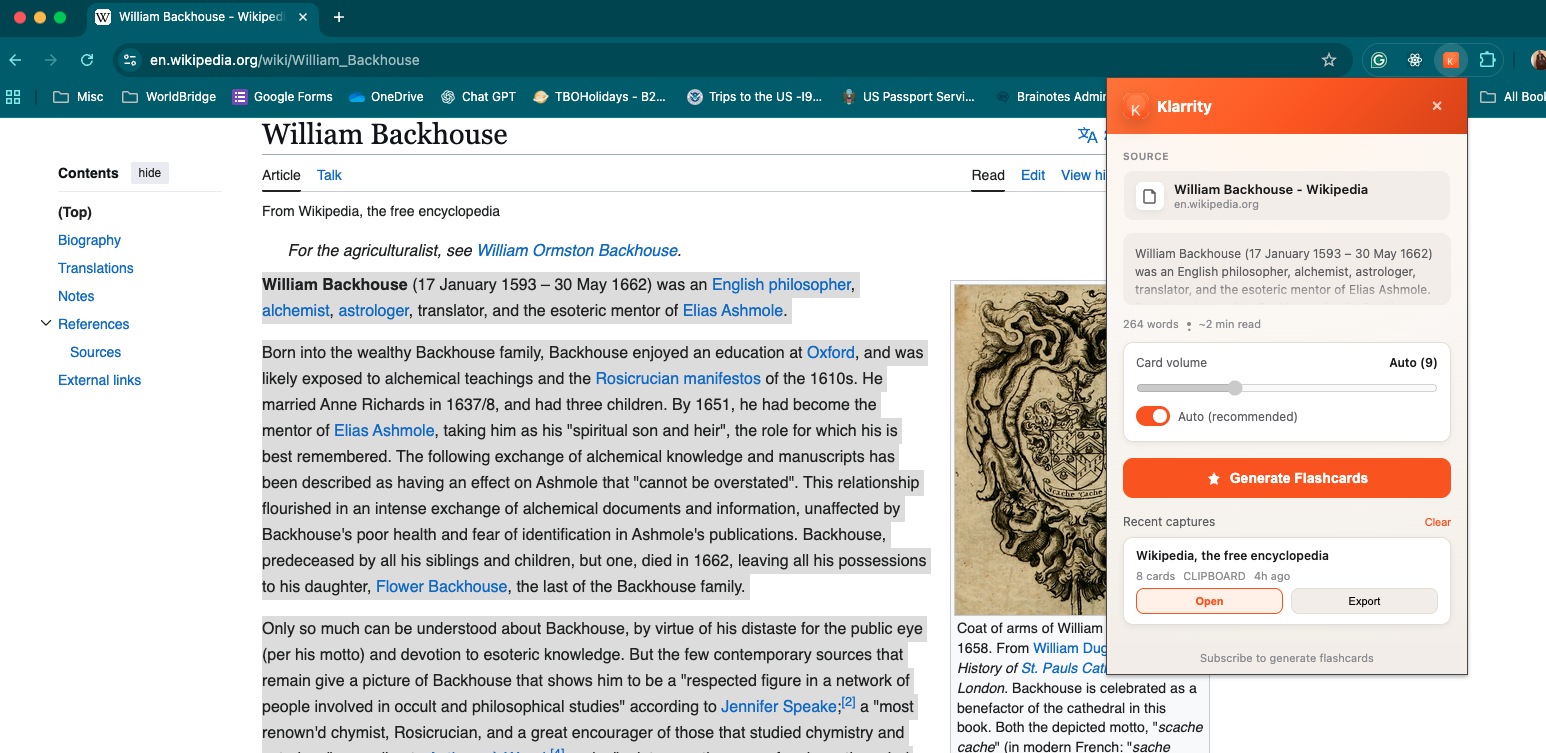Adjust the Card volume slider handle
This screenshot has width=1546, height=753.
click(x=1235, y=388)
